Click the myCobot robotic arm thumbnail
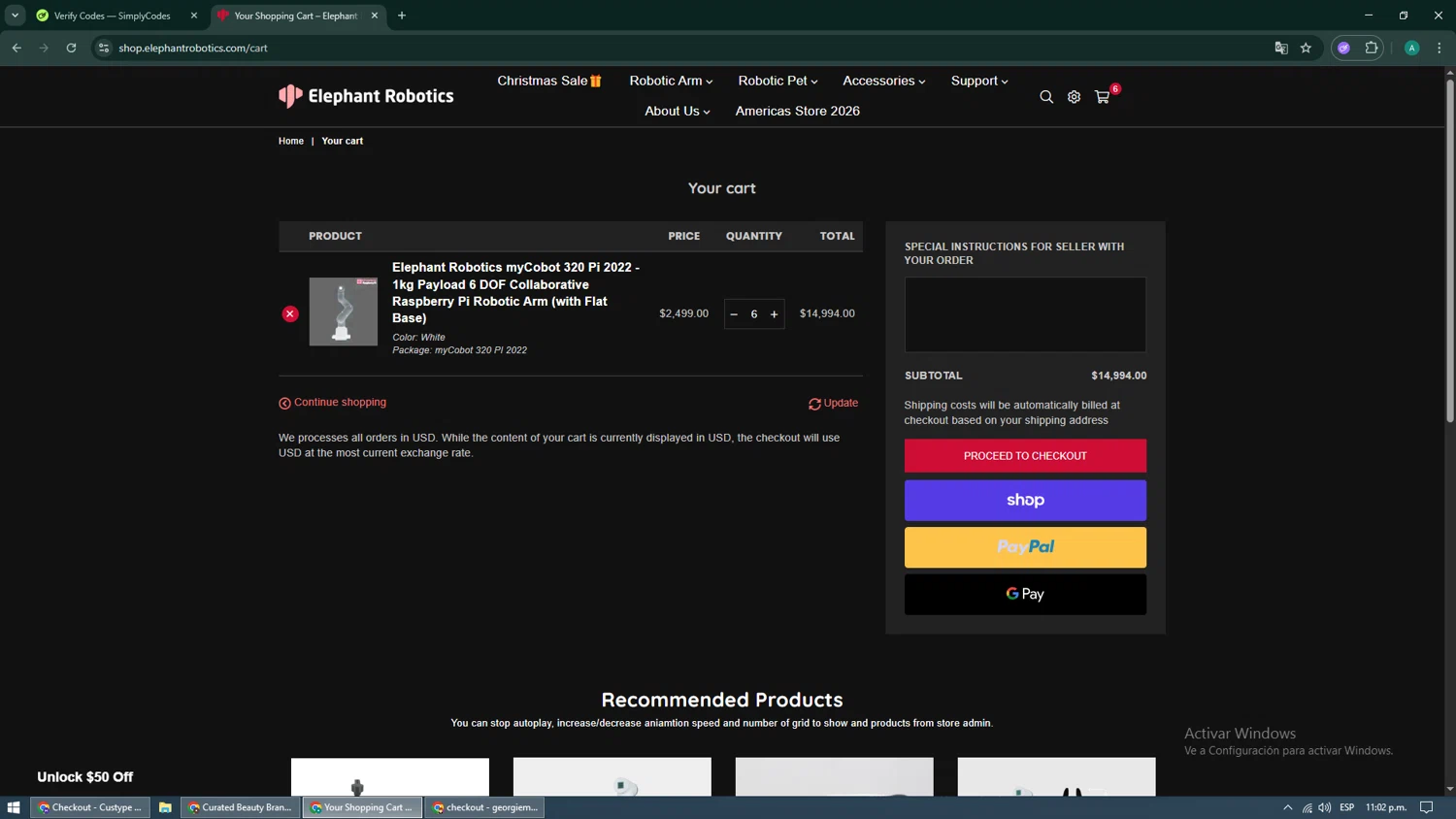The height and width of the screenshot is (819, 1456). pyautogui.click(x=344, y=311)
